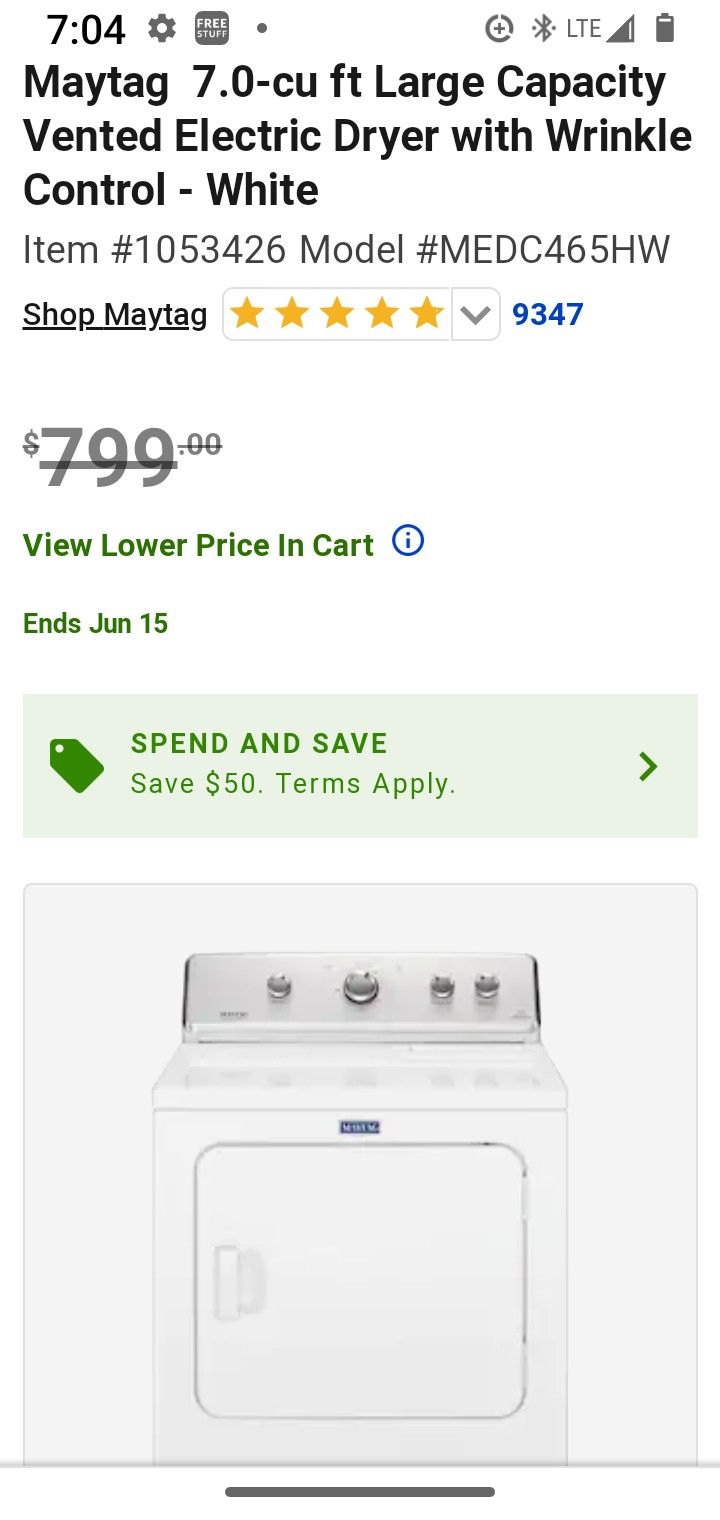Open the Shop Maytag link
Image resolution: width=720 pixels, height=1520 pixels.
click(x=115, y=315)
